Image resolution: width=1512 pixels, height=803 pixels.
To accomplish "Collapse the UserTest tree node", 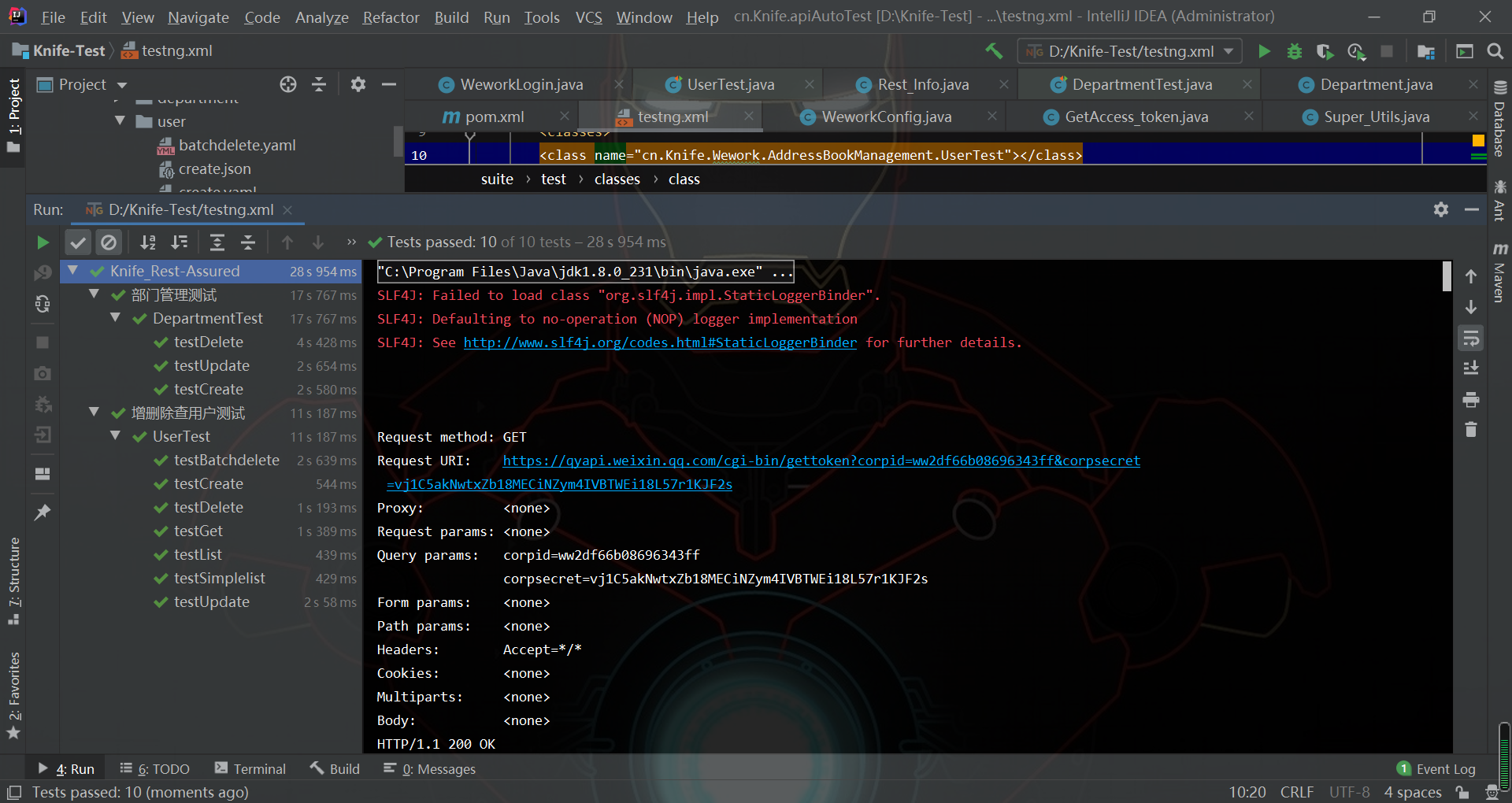I will [116, 436].
